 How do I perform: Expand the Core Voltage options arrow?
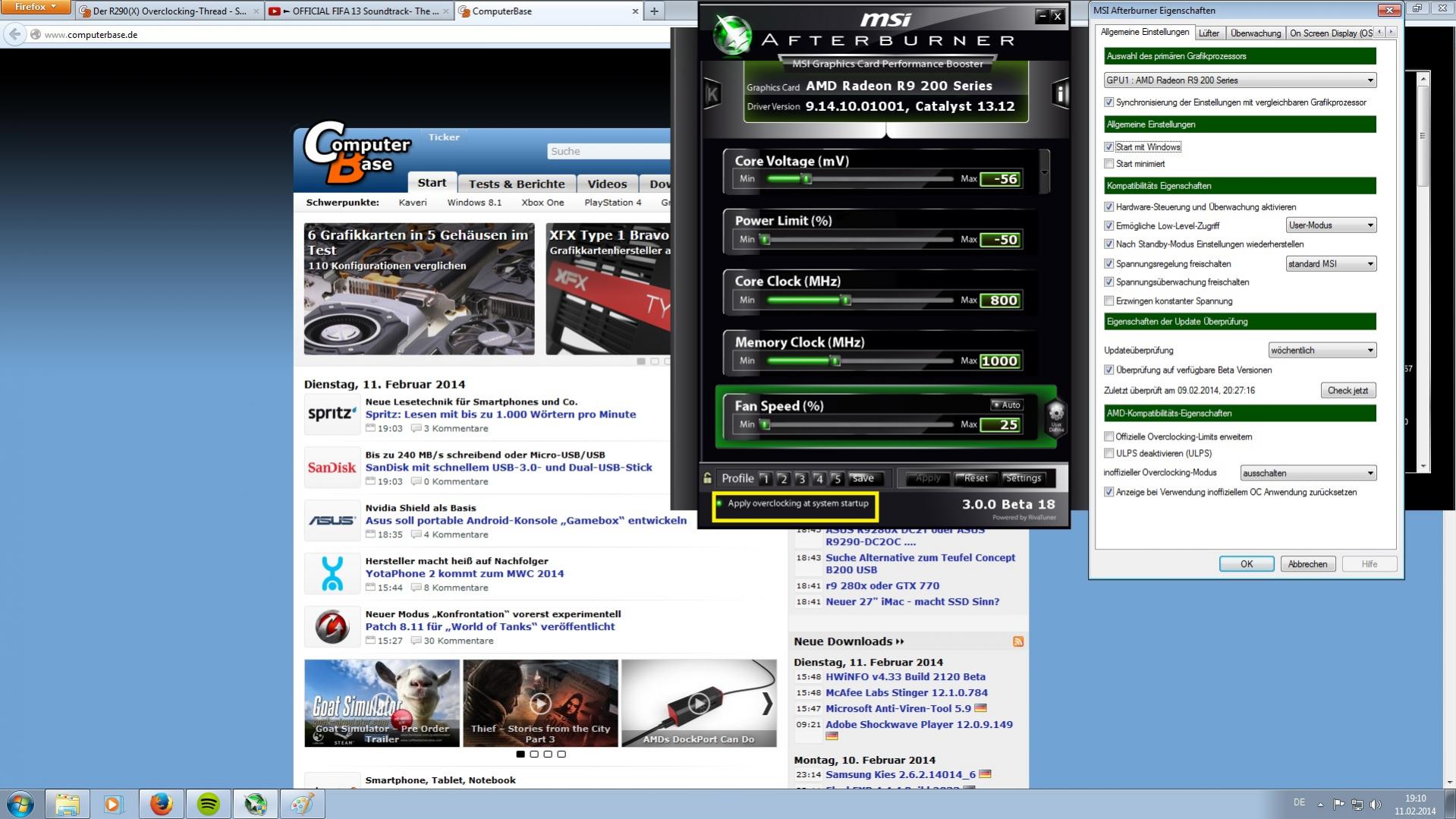(1045, 172)
